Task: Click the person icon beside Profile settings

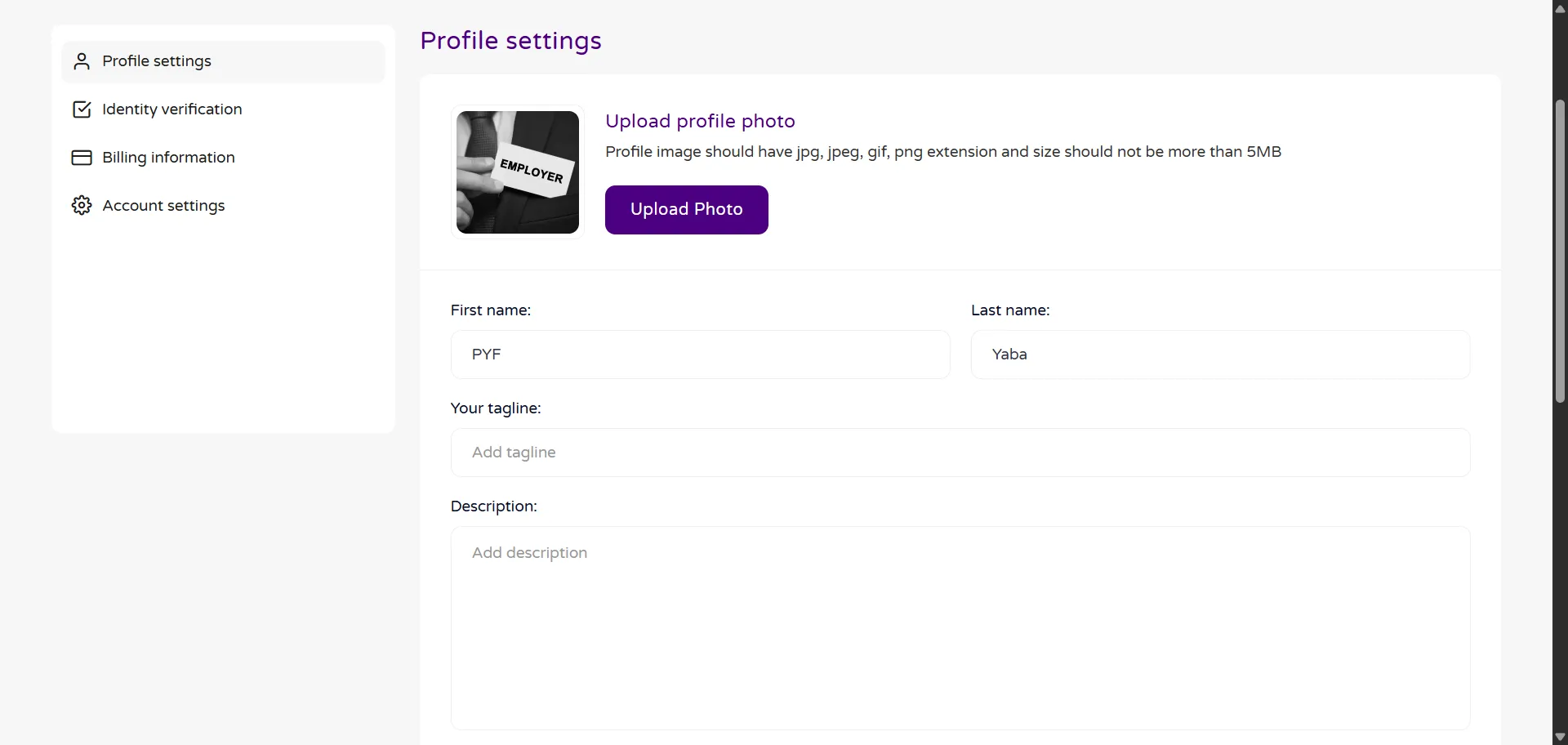Action: (82, 61)
